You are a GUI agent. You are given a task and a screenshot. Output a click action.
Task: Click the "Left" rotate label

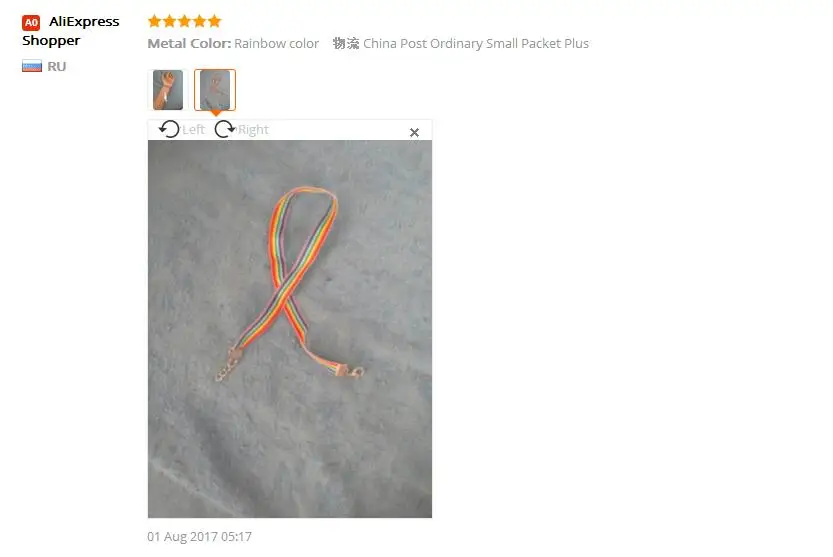tap(193, 130)
